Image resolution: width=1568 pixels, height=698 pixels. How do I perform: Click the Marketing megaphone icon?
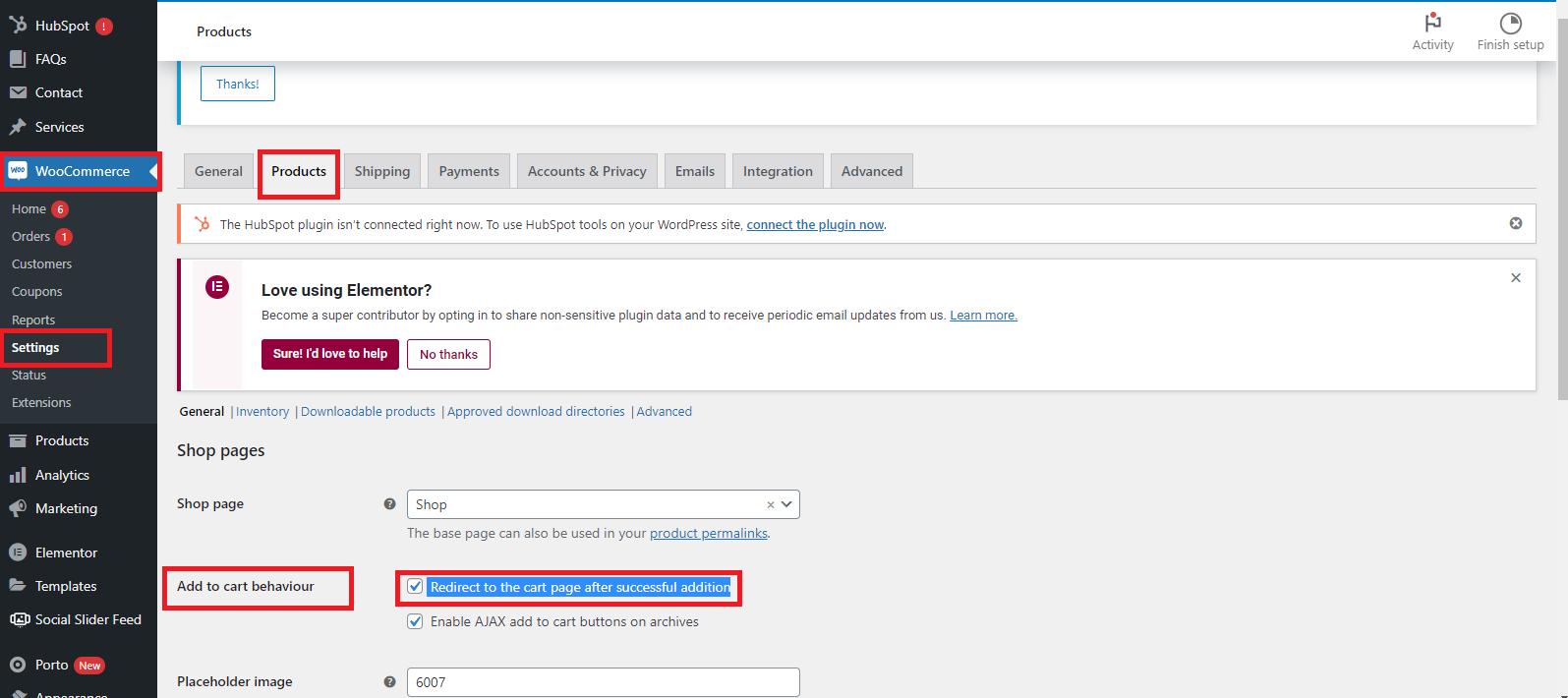pyautogui.click(x=18, y=508)
